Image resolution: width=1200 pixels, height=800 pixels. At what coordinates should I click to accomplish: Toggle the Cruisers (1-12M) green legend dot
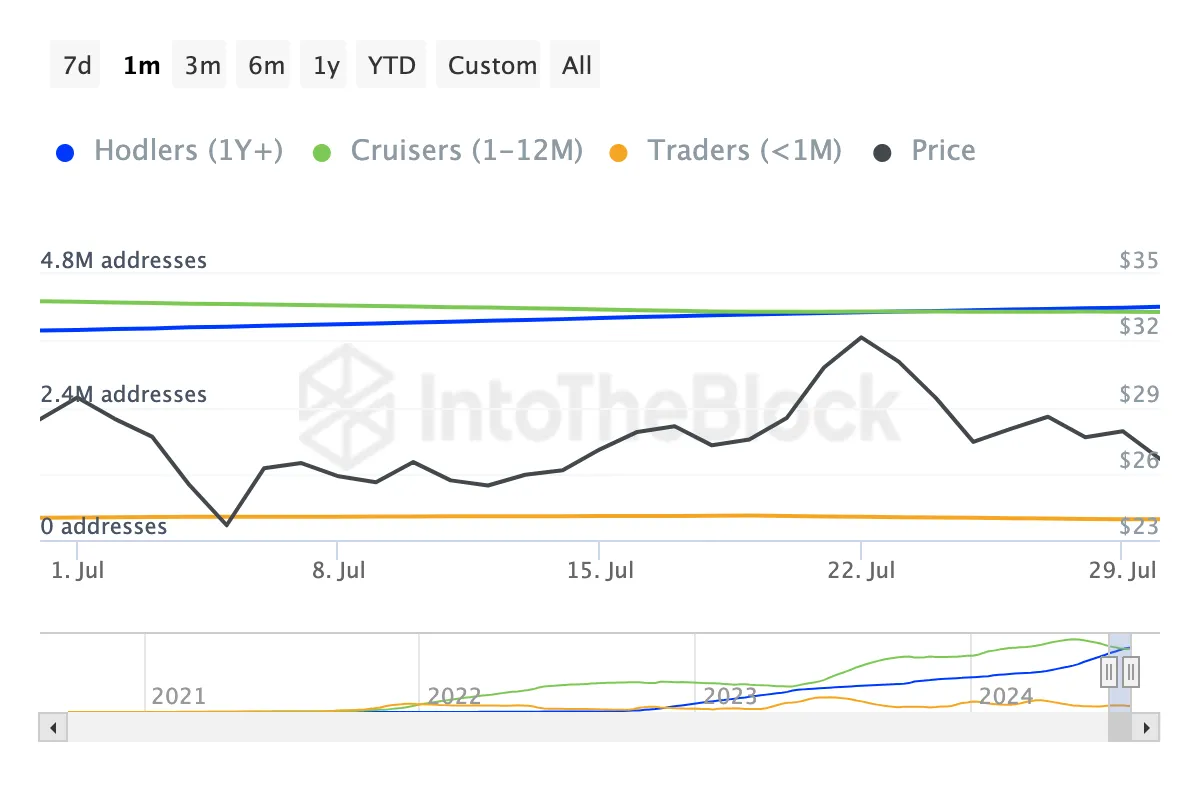(x=322, y=153)
